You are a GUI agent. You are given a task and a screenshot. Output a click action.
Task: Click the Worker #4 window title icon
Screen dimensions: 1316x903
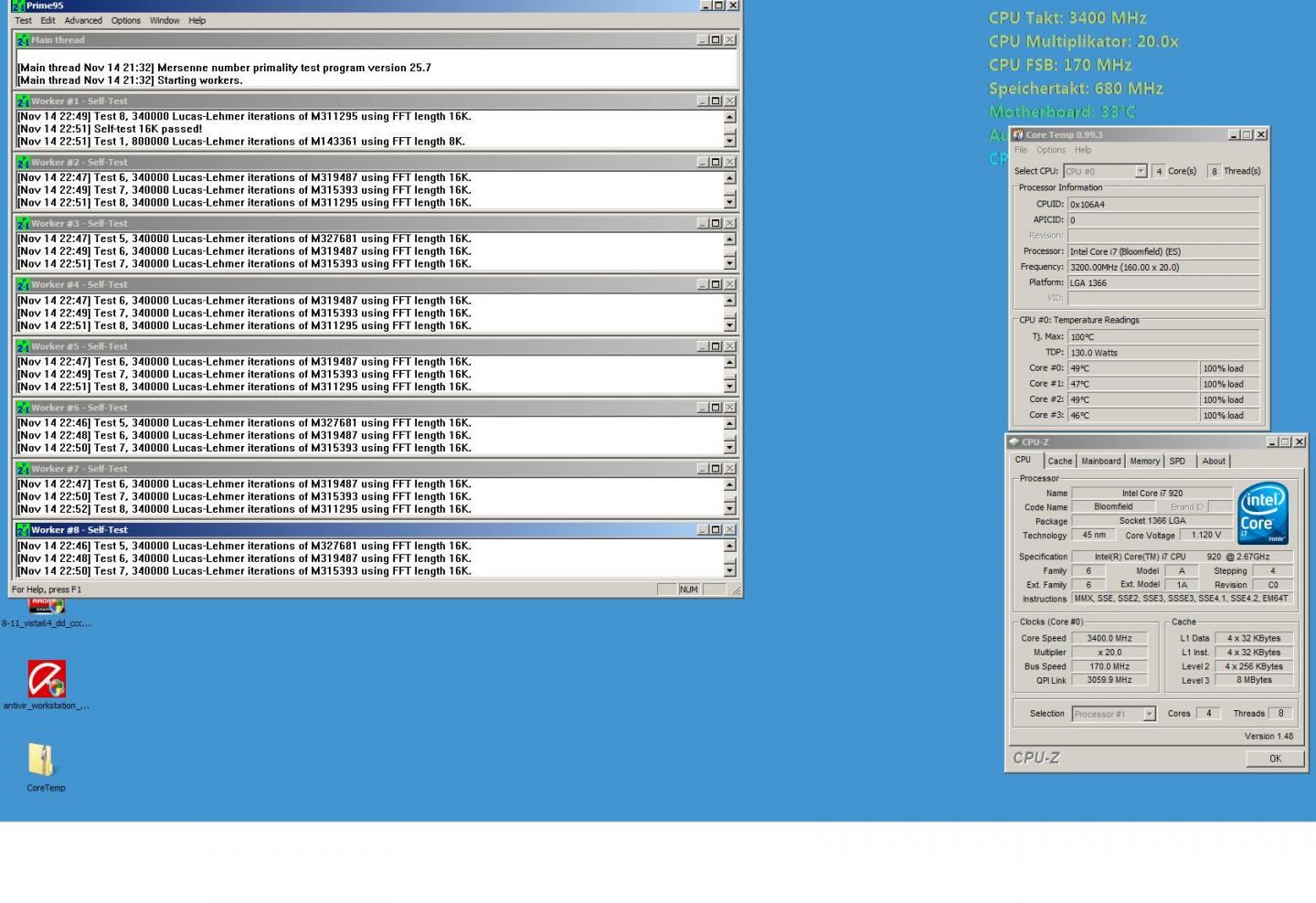[23, 285]
